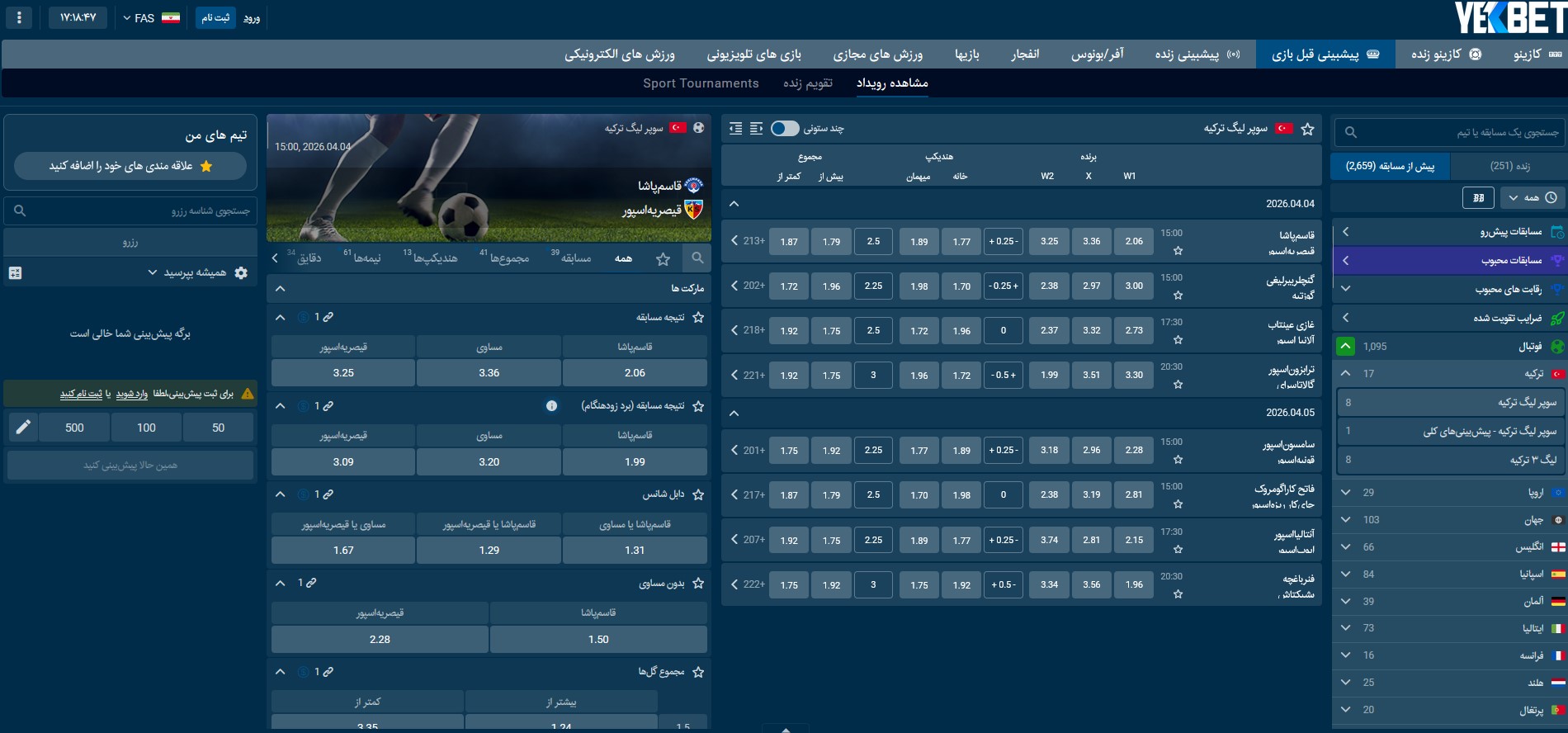Click the bet builder BB icon
The width and height of the screenshot is (1568, 733).
pyautogui.click(x=1478, y=198)
